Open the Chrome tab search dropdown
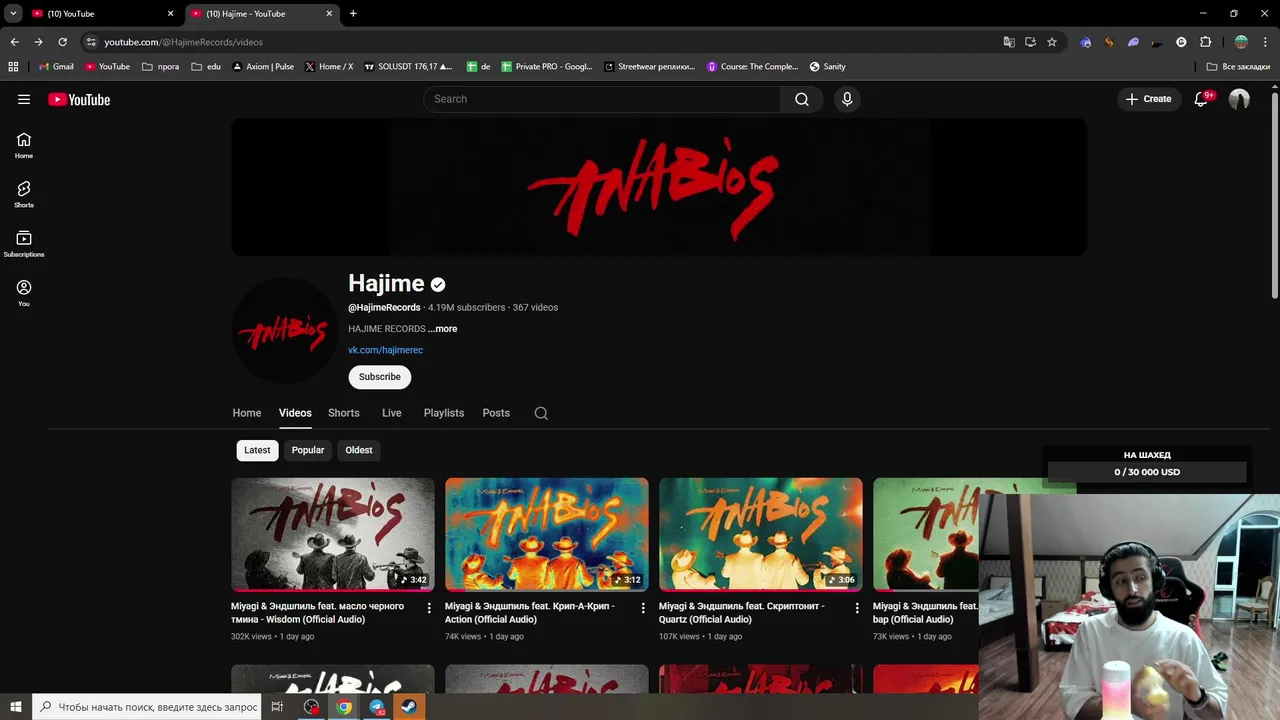Image resolution: width=1280 pixels, height=720 pixels. pos(13,14)
